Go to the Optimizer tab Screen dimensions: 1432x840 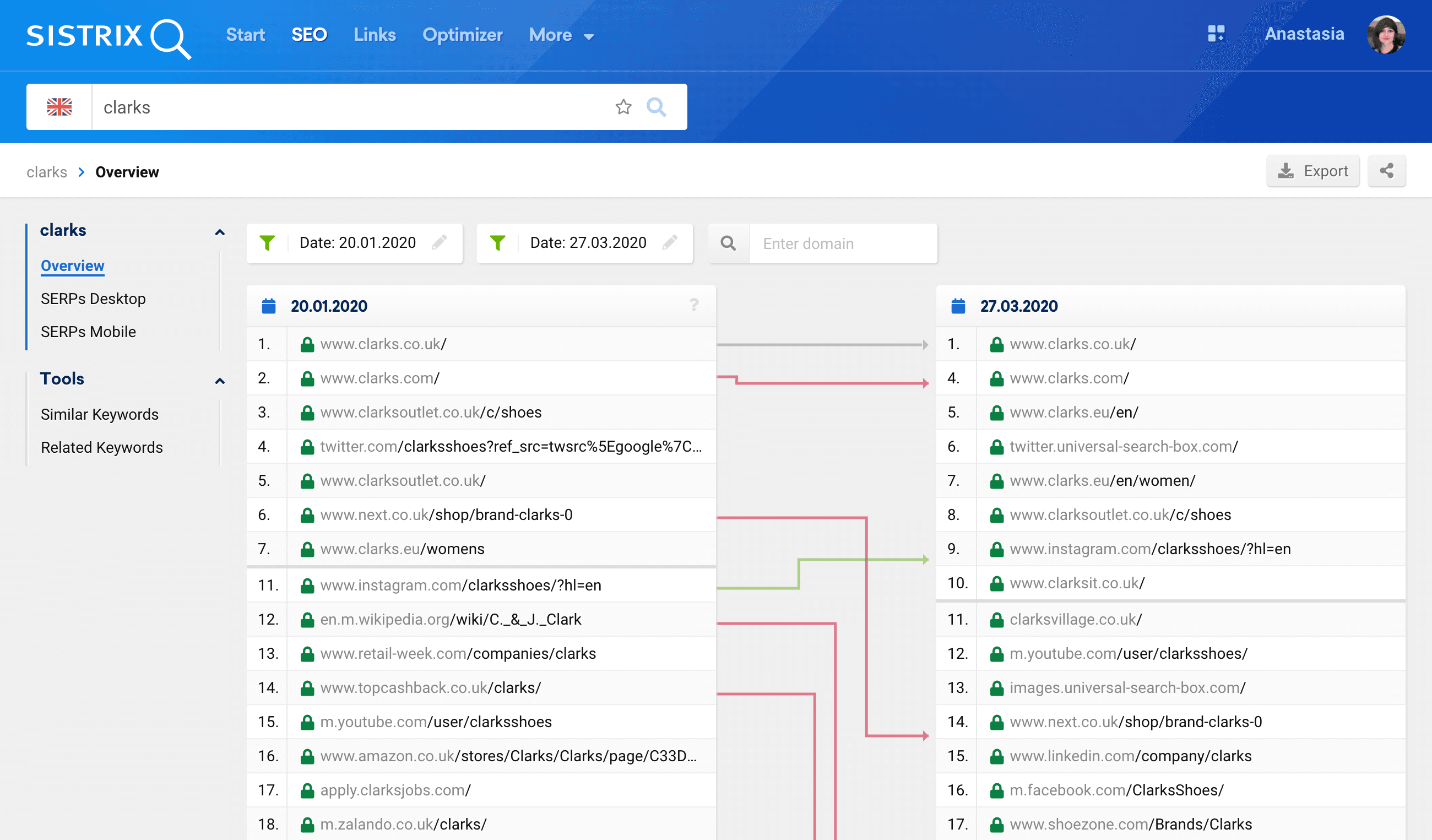pos(463,35)
